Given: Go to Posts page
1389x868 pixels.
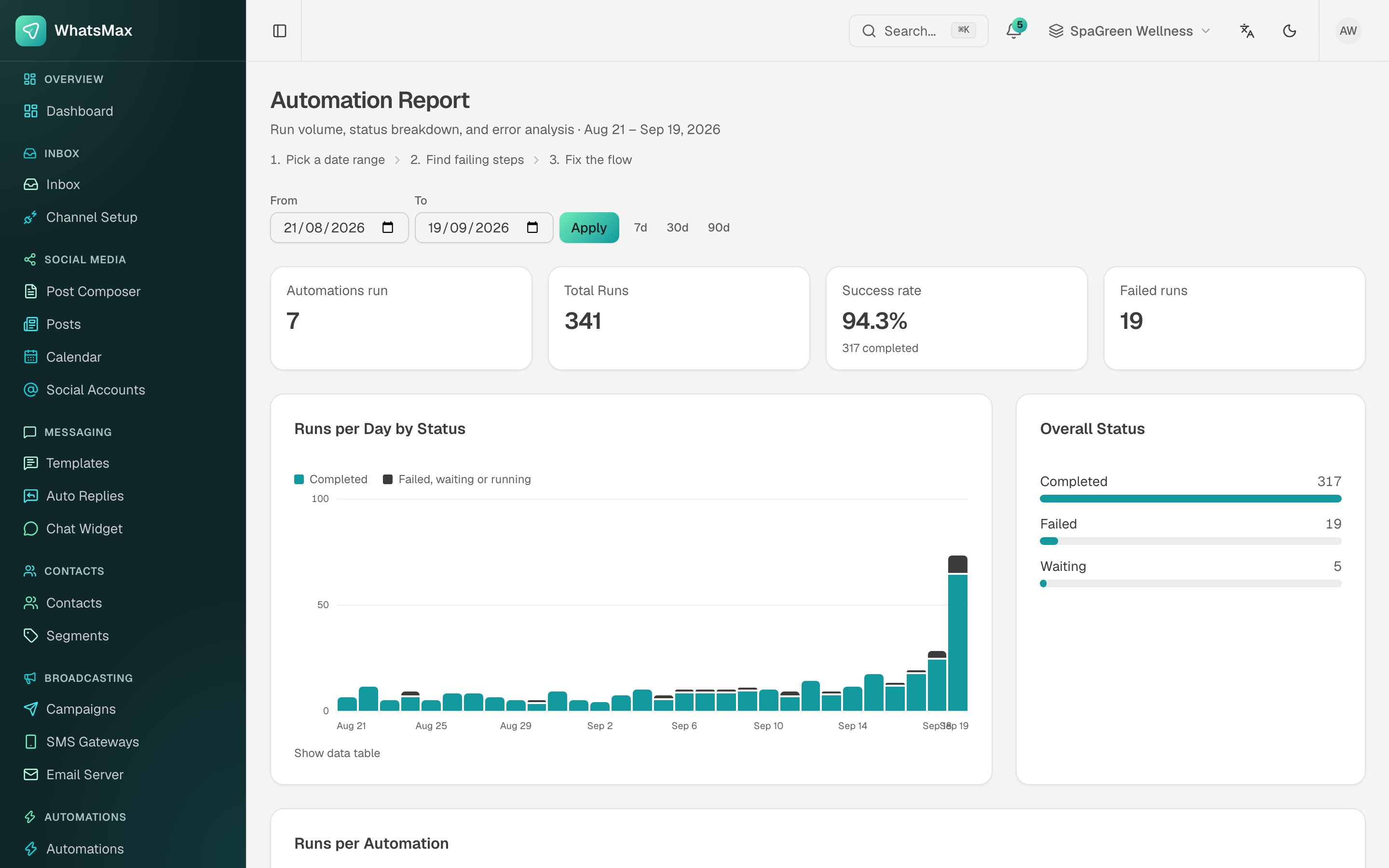Looking at the screenshot, I should 63,324.
